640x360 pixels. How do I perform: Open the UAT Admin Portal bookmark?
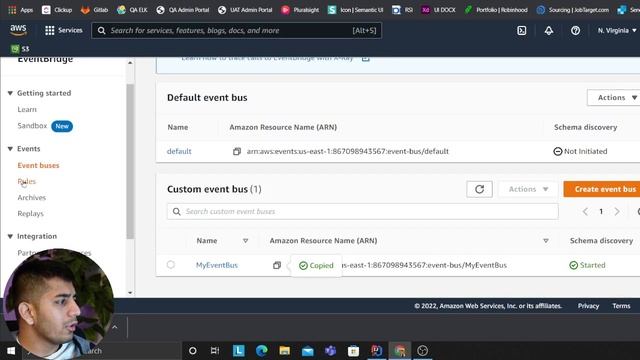pos(244,10)
